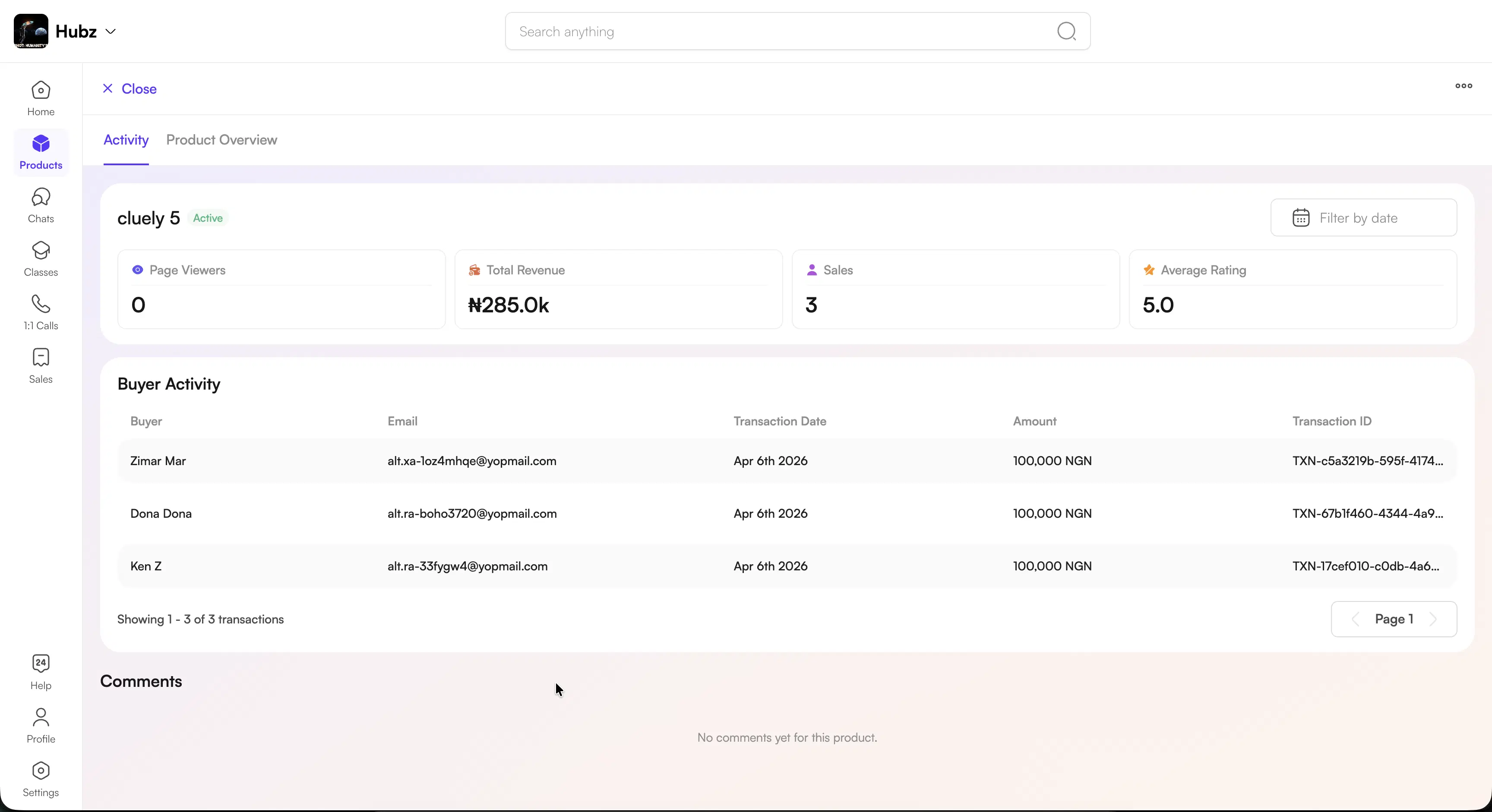Screen dimensions: 1492x812
Task: Select the Zimar Mar buyer name
Action: 158,461
